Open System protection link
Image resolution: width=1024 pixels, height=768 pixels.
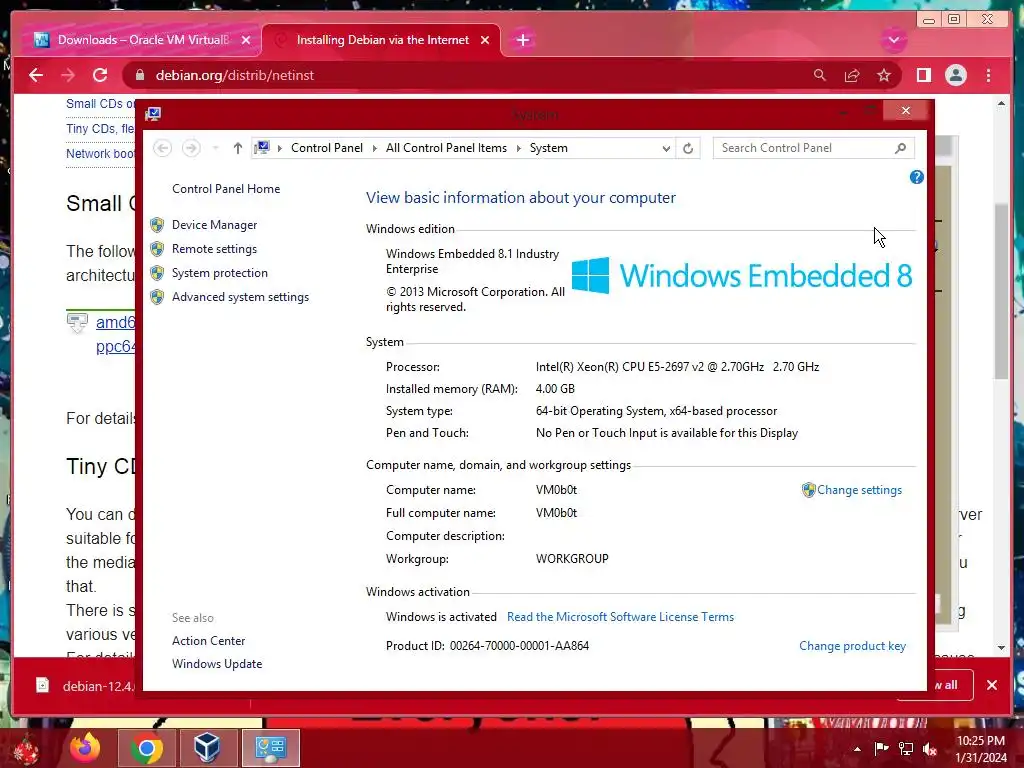(219, 273)
